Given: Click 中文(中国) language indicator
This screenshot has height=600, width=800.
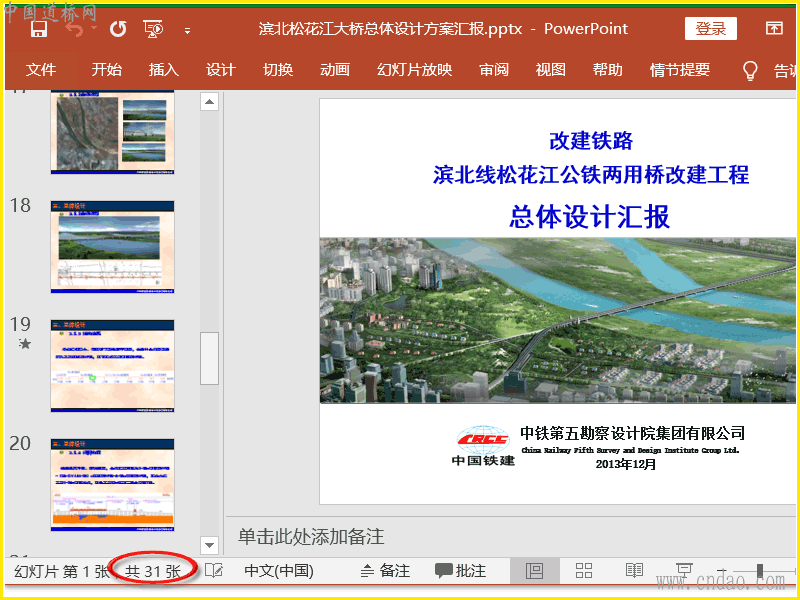Looking at the screenshot, I should click(279, 571).
